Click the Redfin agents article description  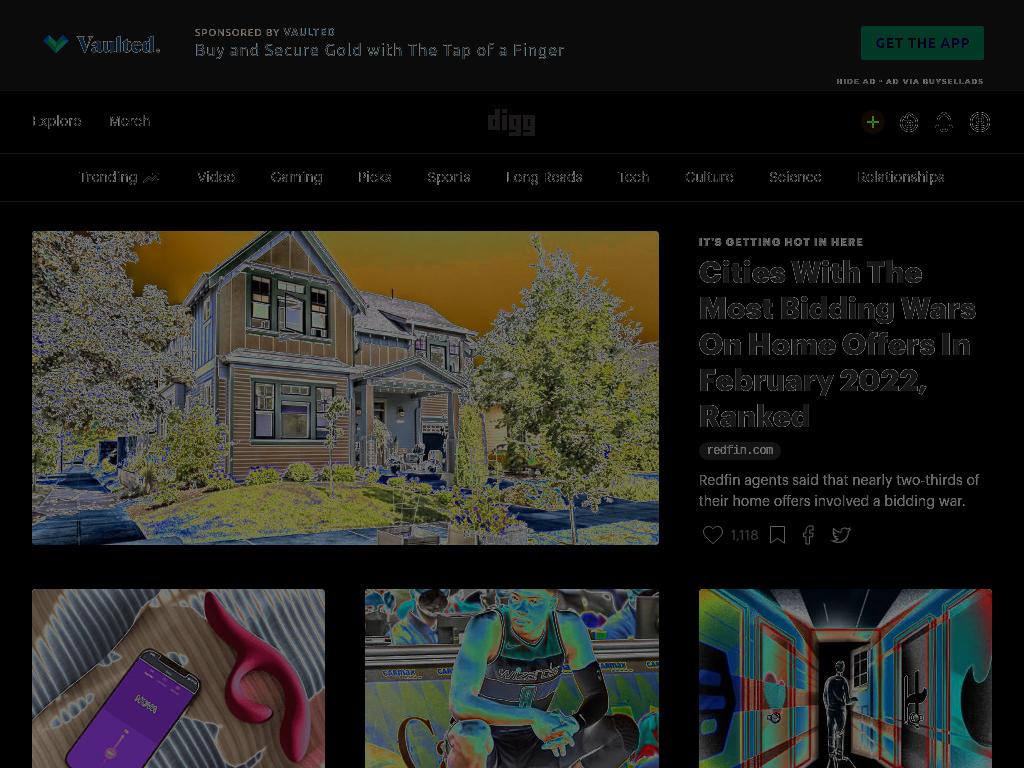pyautogui.click(x=839, y=490)
